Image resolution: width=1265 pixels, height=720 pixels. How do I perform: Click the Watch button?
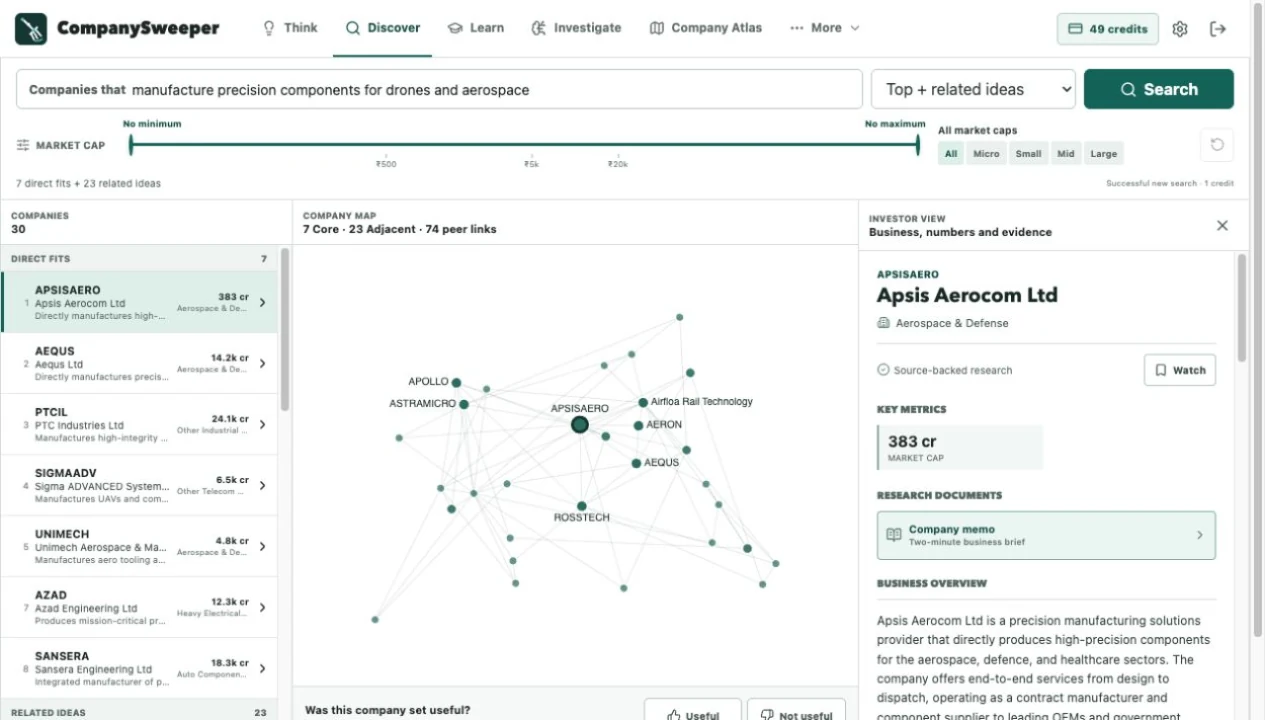[x=1180, y=370]
